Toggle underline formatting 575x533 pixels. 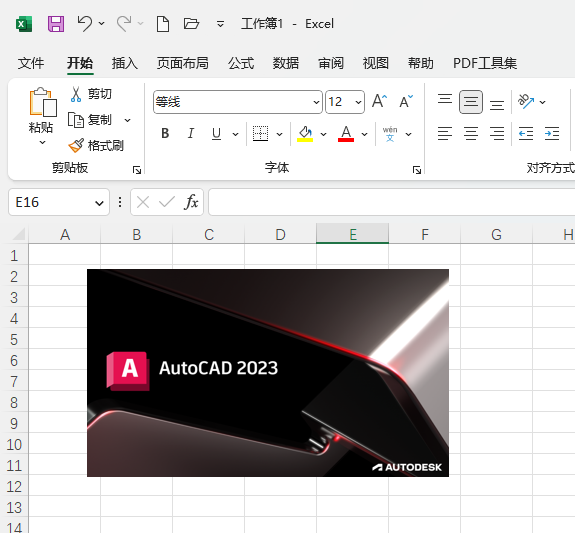coord(216,134)
